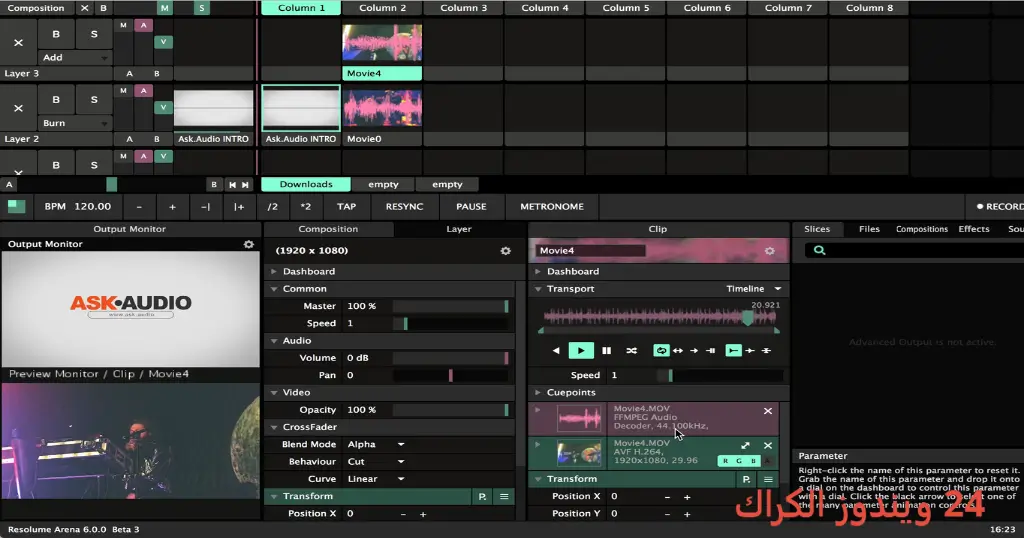1024x538 pixels.
Task: Toggle Layer 3 bypass B button
Action: pyautogui.click(x=56, y=34)
